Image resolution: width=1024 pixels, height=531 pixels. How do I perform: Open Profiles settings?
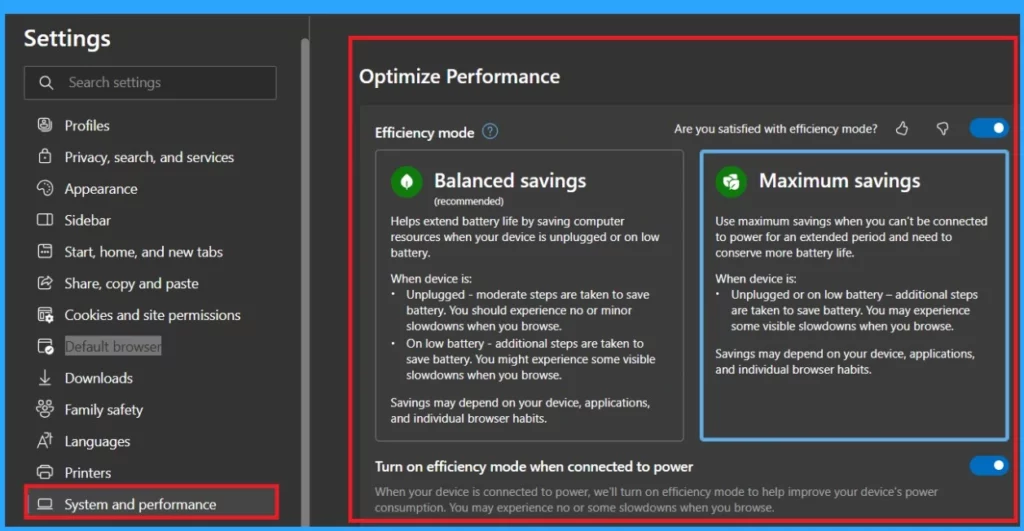tap(87, 125)
